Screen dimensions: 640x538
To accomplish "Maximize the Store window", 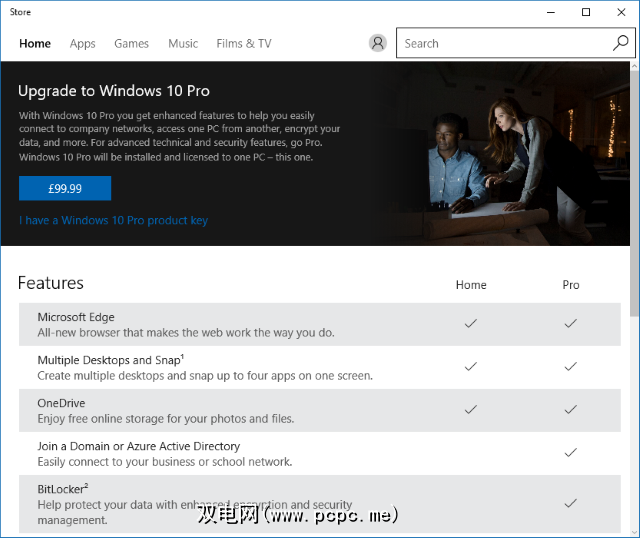I will pyautogui.click(x=586, y=12).
